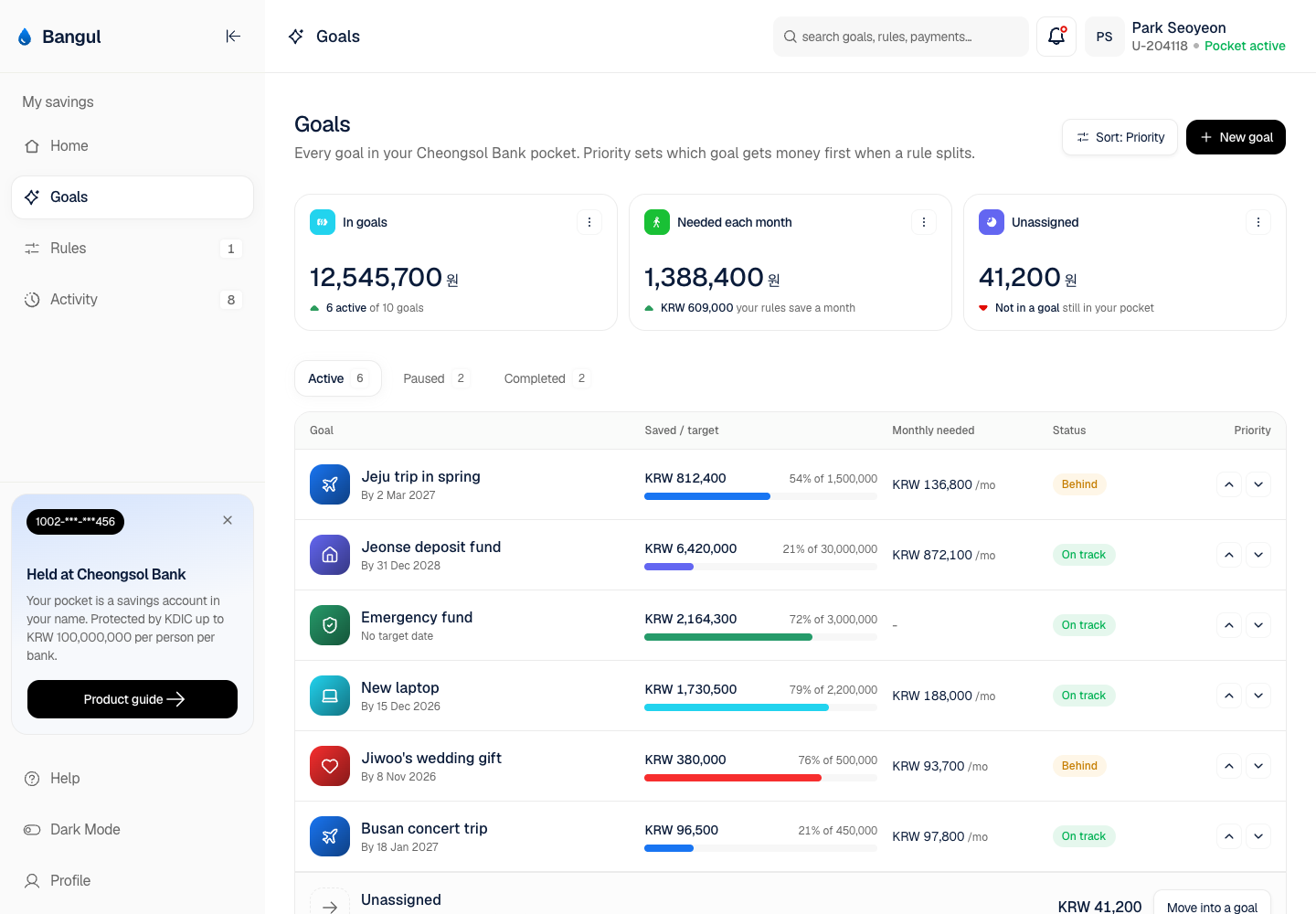
Task: Raise priority of Jeonse deposit fund
Action: click(1229, 555)
